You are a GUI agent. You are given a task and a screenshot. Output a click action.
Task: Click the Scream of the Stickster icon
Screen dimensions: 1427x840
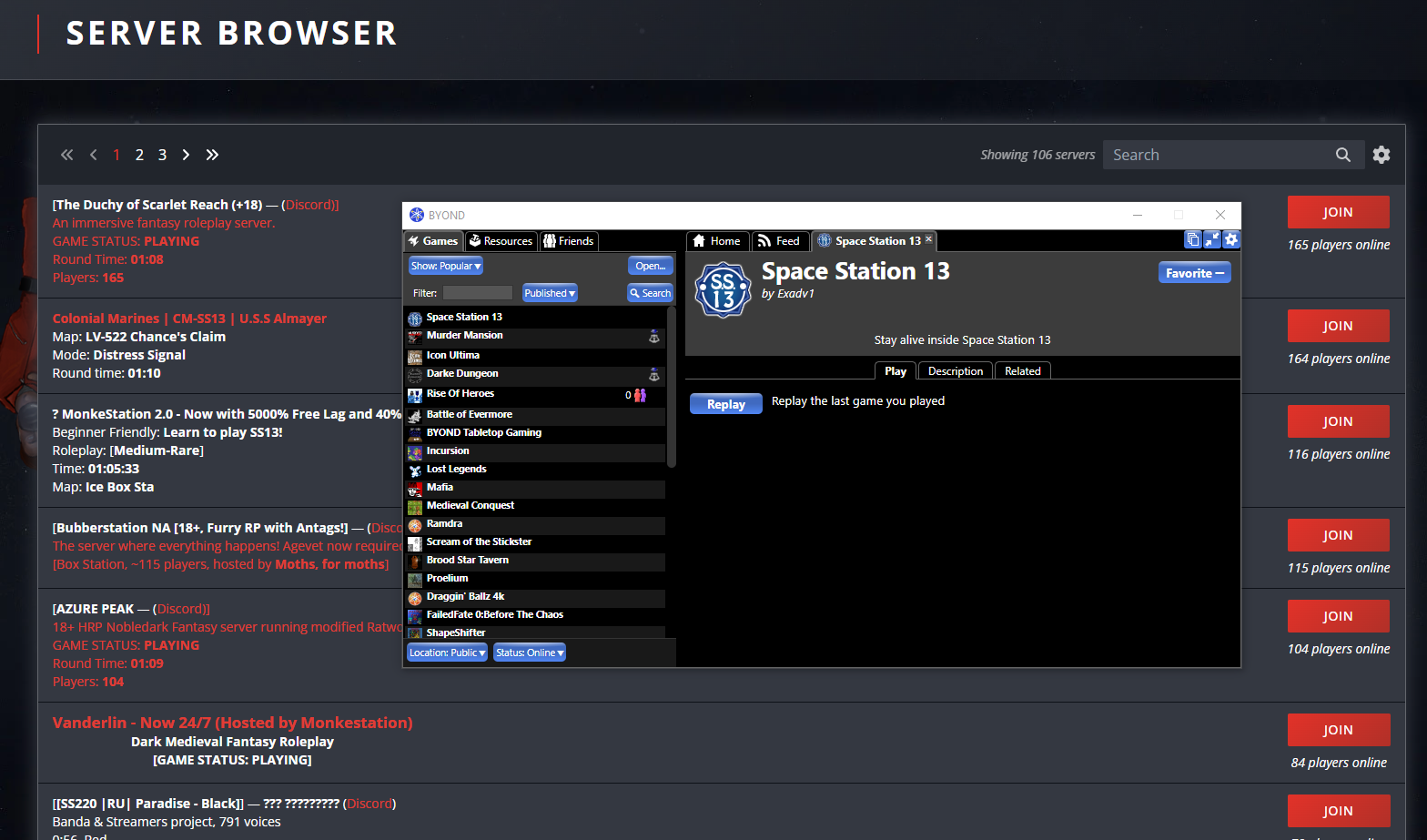[x=415, y=542]
